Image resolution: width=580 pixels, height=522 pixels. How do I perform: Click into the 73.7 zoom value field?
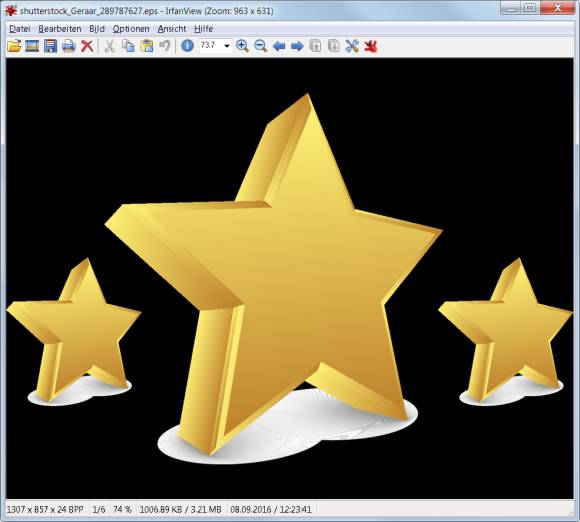click(x=211, y=46)
